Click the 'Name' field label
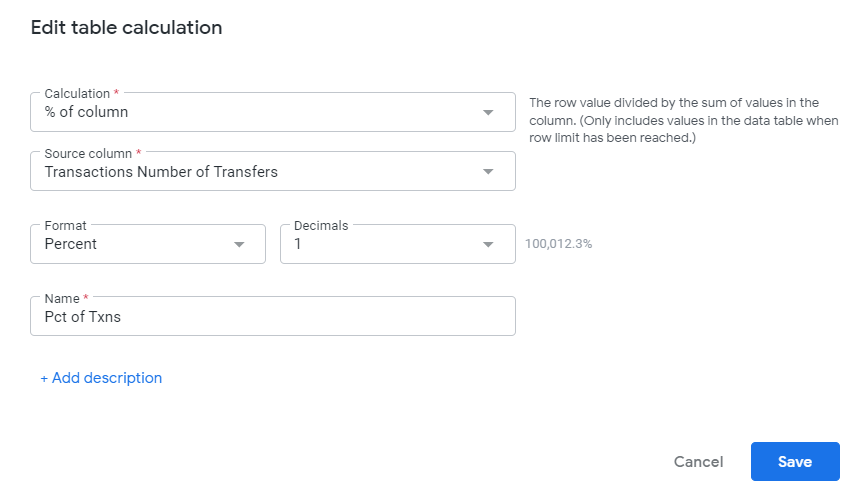867x494 pixels. point(62,299)
